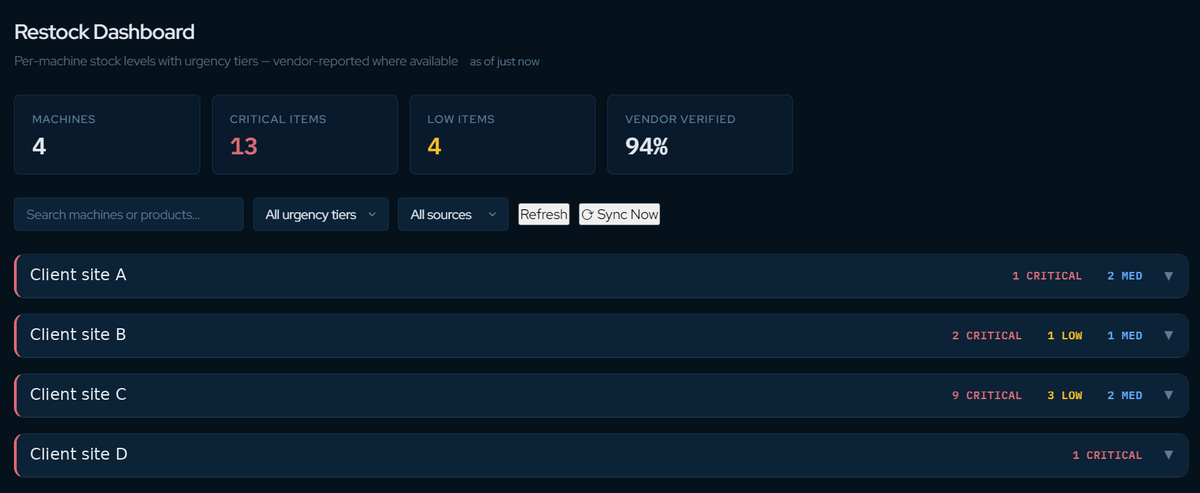The image size is (1200, 493).
Task: Expand Client site A with its arrow
Action: pos(1168,276)
